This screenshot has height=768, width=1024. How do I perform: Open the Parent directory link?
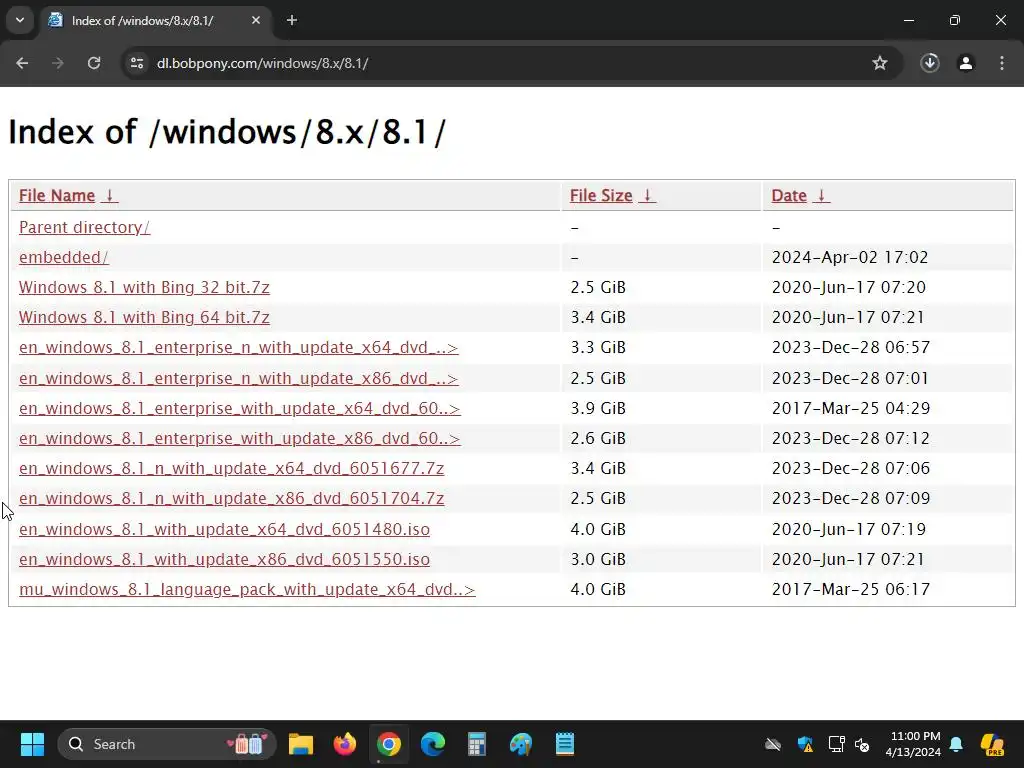click(x=84, y=227)
